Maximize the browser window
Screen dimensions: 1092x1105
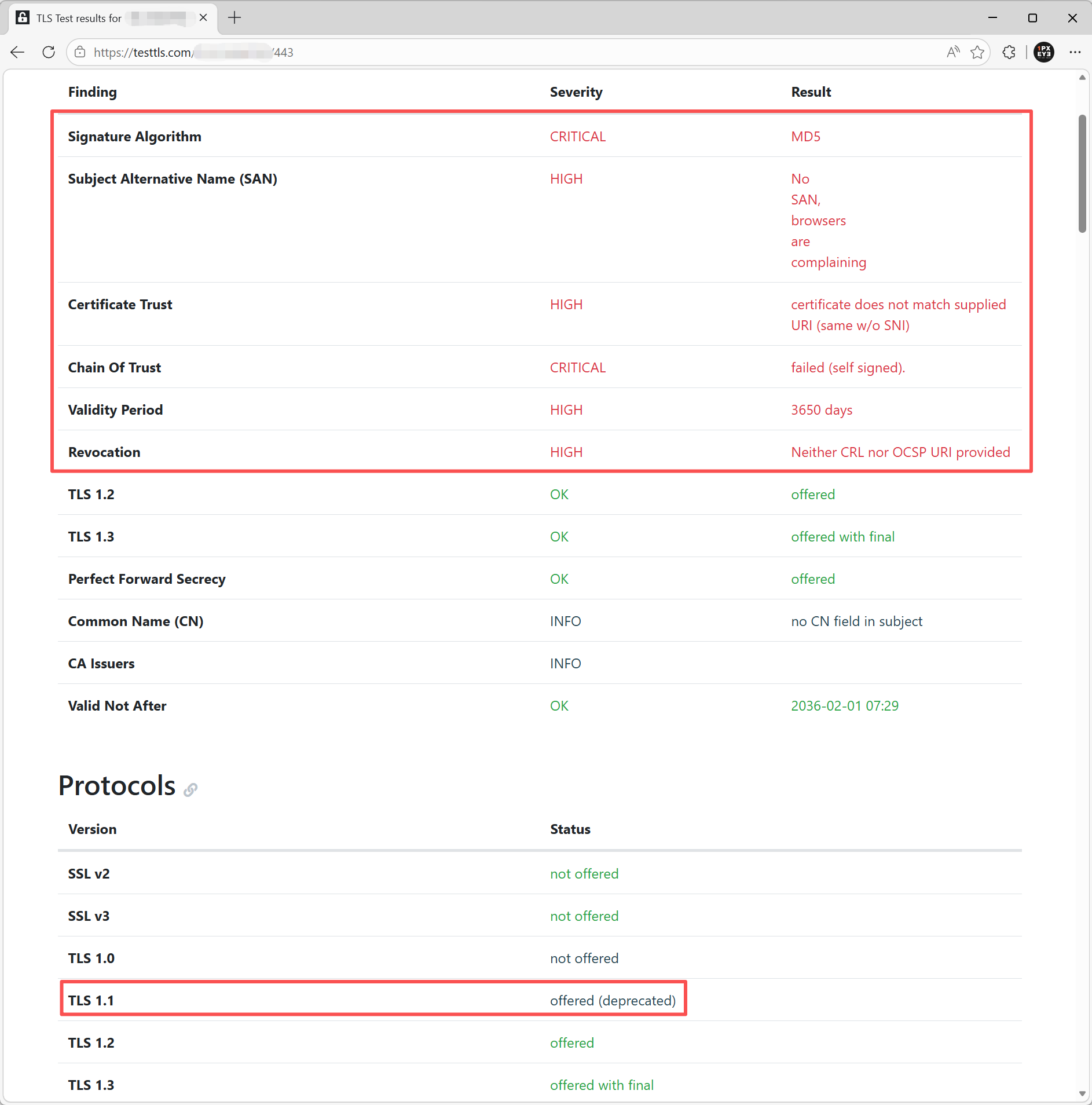pyautogui.click(x=1032, y=18)
